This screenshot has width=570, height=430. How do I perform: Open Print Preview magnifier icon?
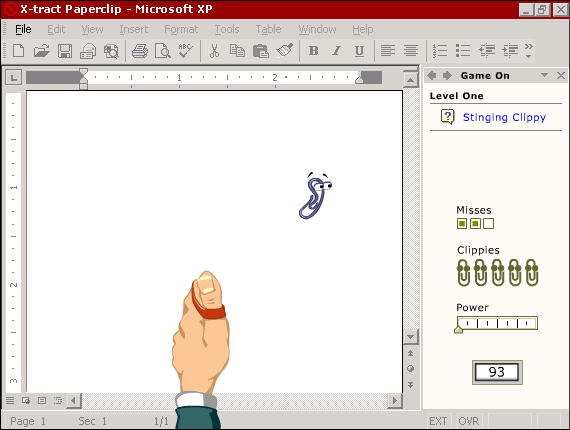coord(163,51)
